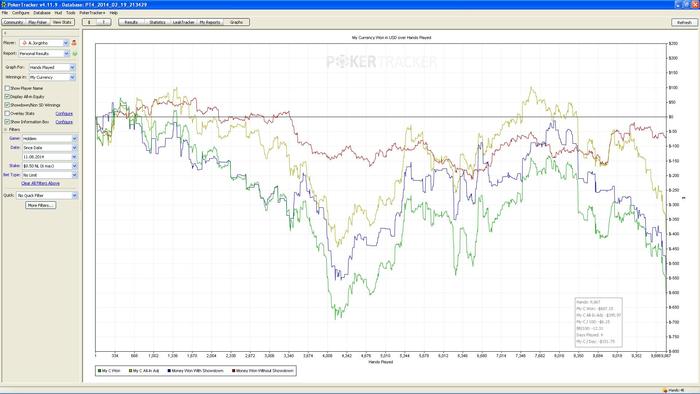Viewport: 700px width, 394px height.
Task: Switch to the Results tab
Action: pos(131,22)
